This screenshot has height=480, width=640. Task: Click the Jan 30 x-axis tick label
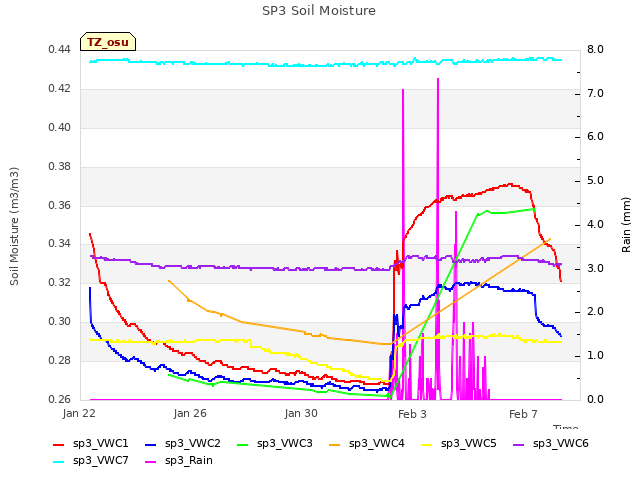[x=301, y=413]
